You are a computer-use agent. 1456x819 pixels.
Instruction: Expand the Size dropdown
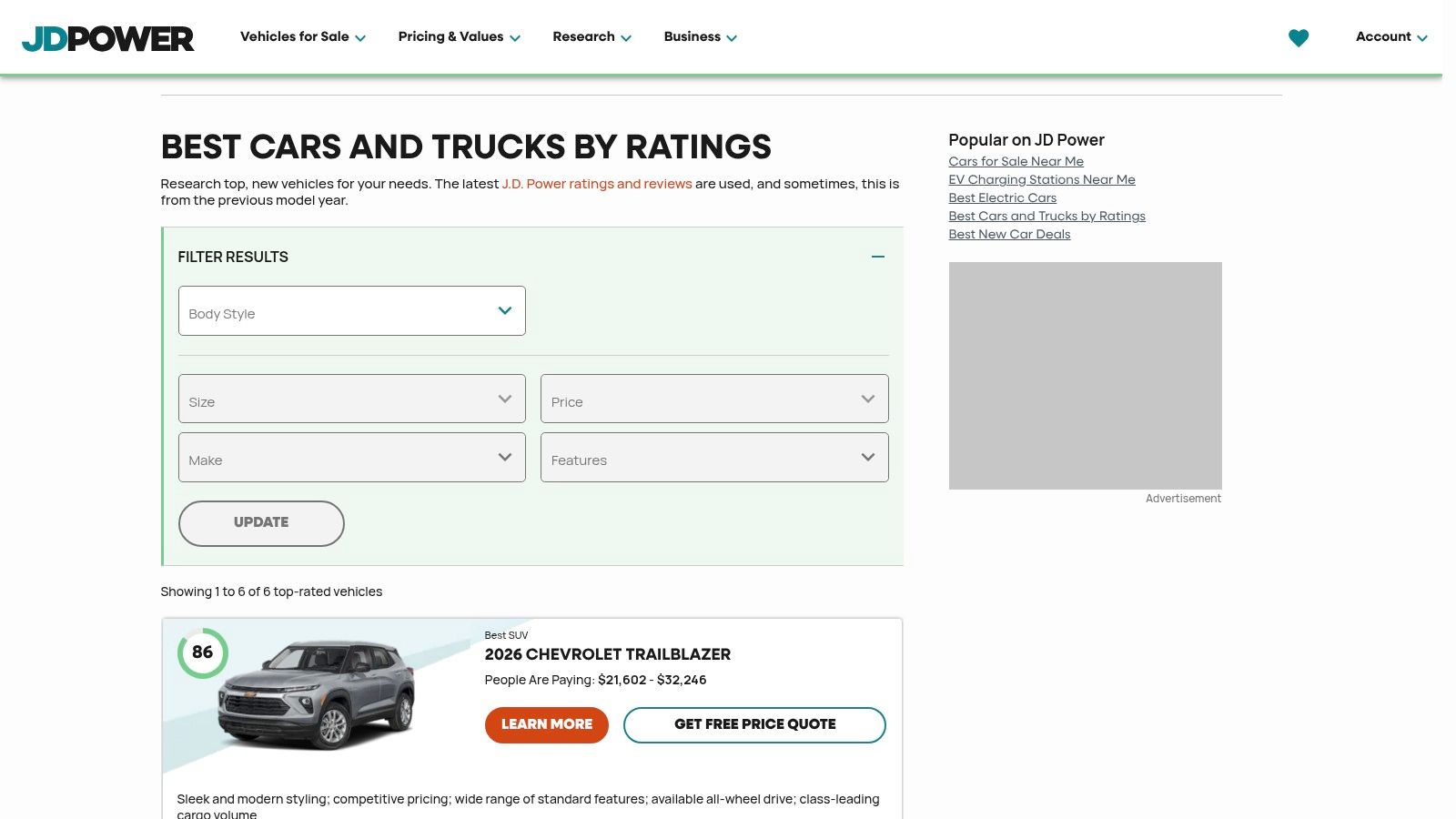(352, 399)
